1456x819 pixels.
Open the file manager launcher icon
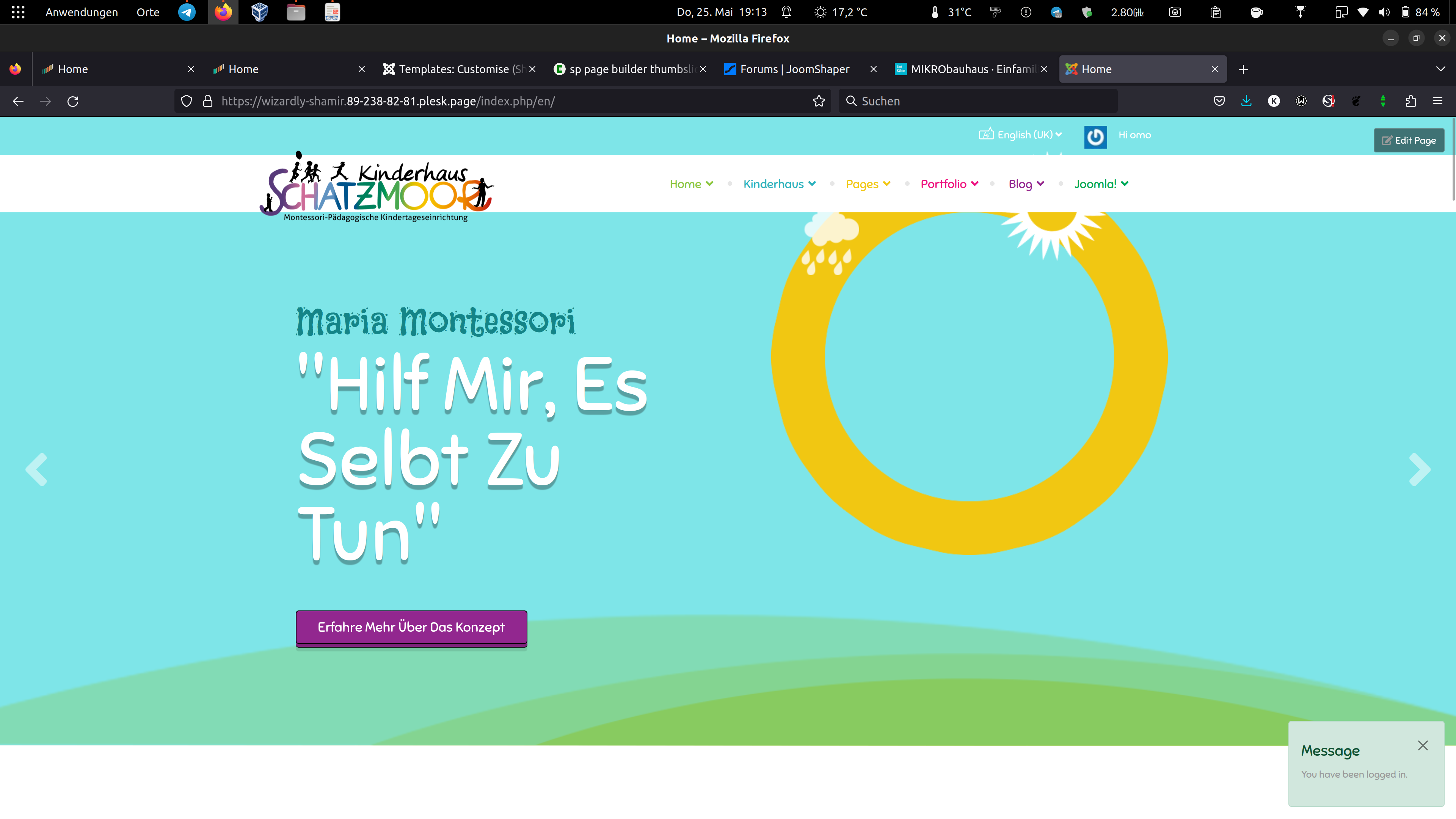point(296,12)
